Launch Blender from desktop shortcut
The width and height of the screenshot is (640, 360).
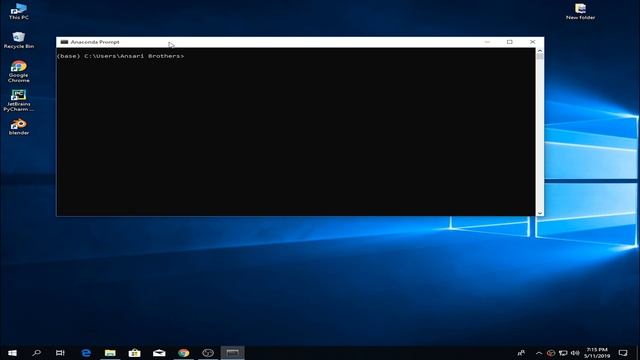[18, 127]
